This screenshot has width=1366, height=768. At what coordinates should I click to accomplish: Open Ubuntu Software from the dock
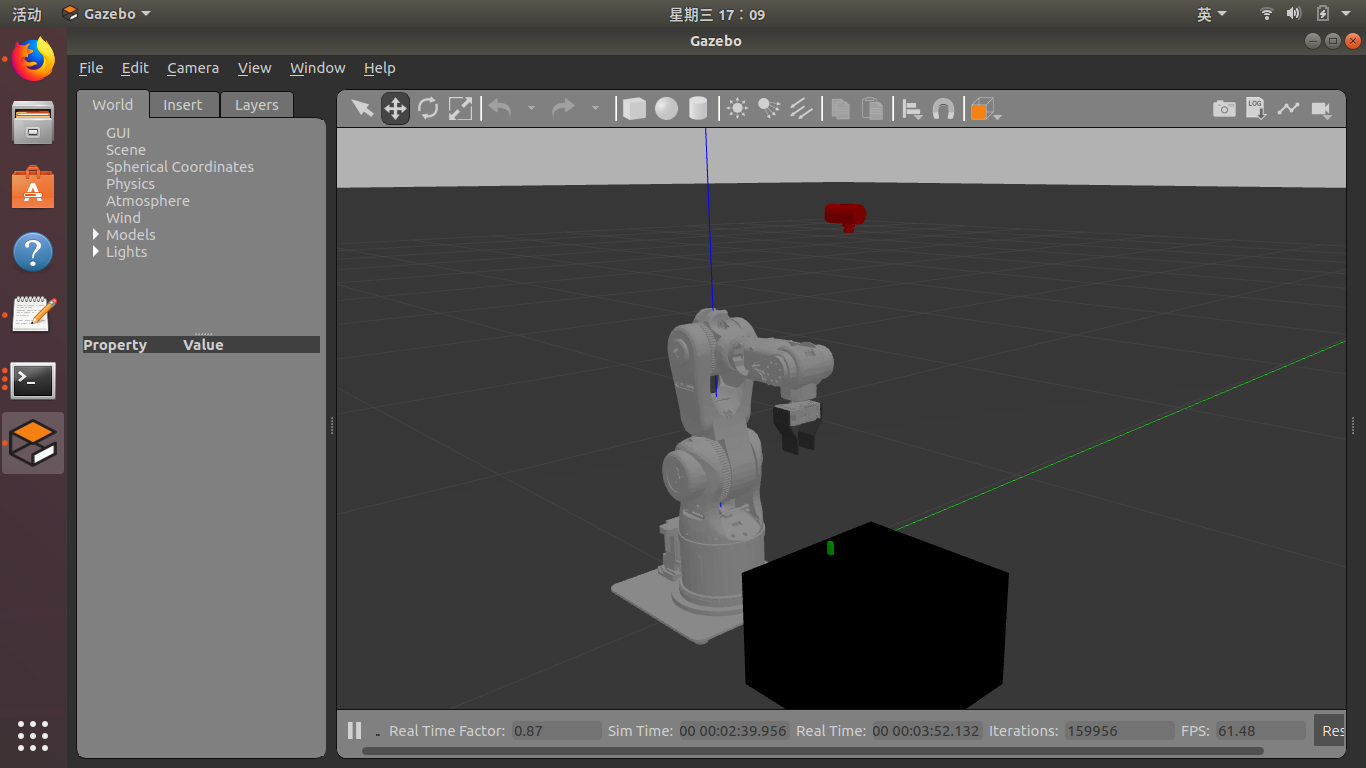click(x=33, y=187)
